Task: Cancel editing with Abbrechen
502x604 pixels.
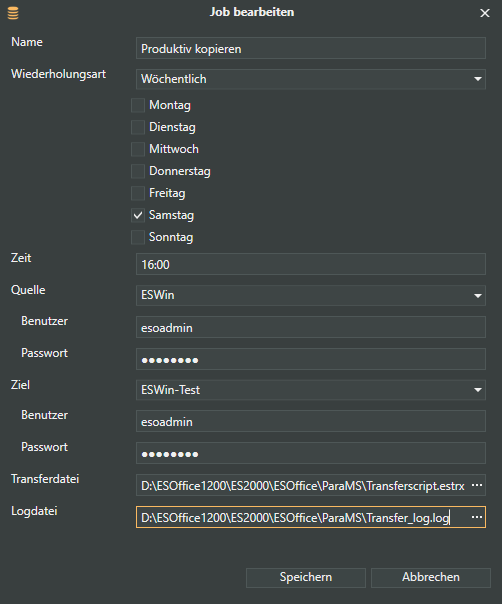Action: pyautogui.click(x=431, y=577)
